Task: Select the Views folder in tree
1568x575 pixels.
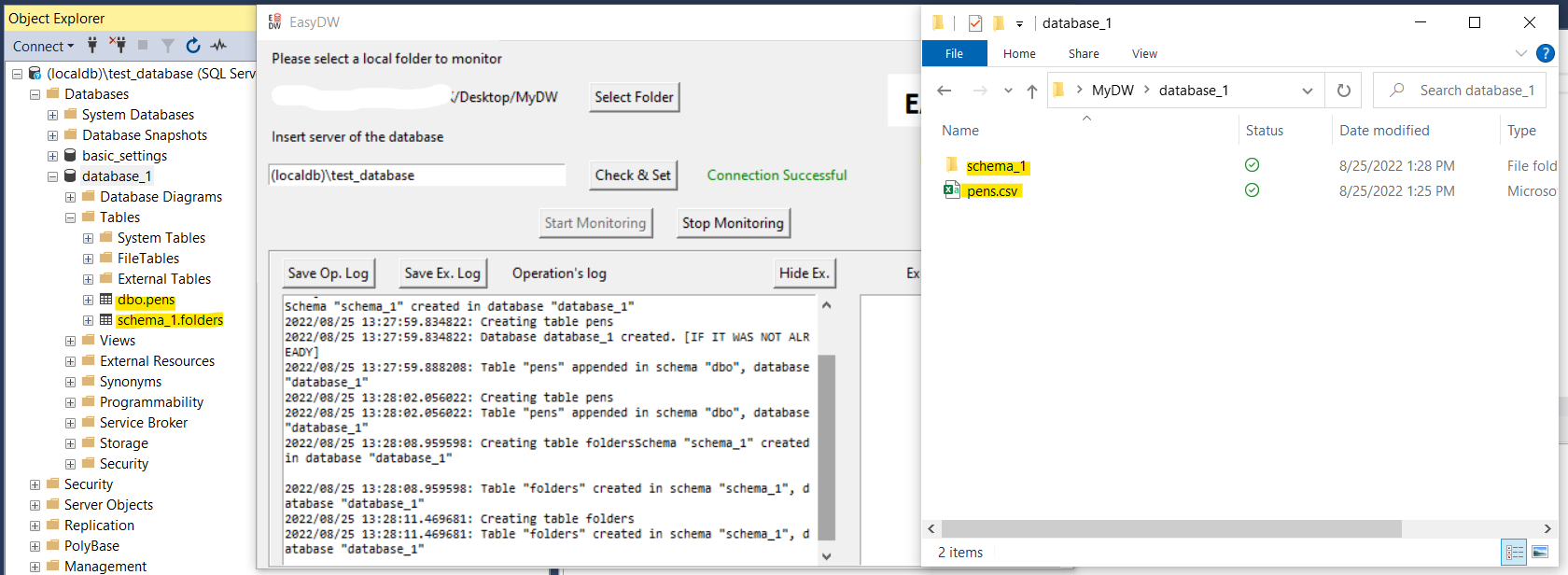Action: [x=117, y=341]
